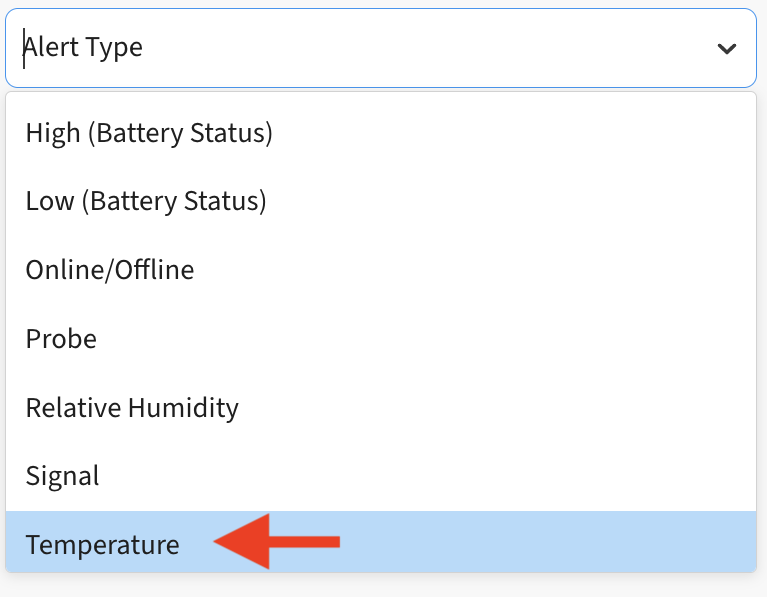Set alert type to high battery status
The width and height of the screenshot is (767, 597).
click(149, 132)
